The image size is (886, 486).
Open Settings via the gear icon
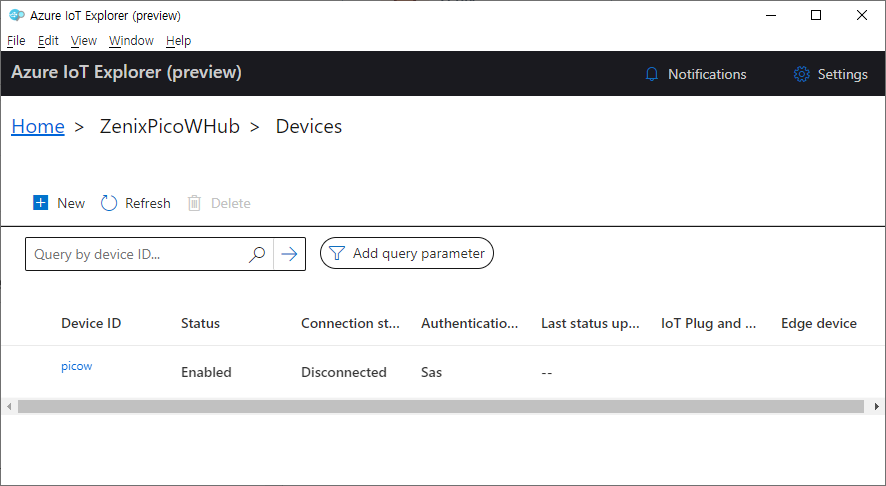(801, 74)
